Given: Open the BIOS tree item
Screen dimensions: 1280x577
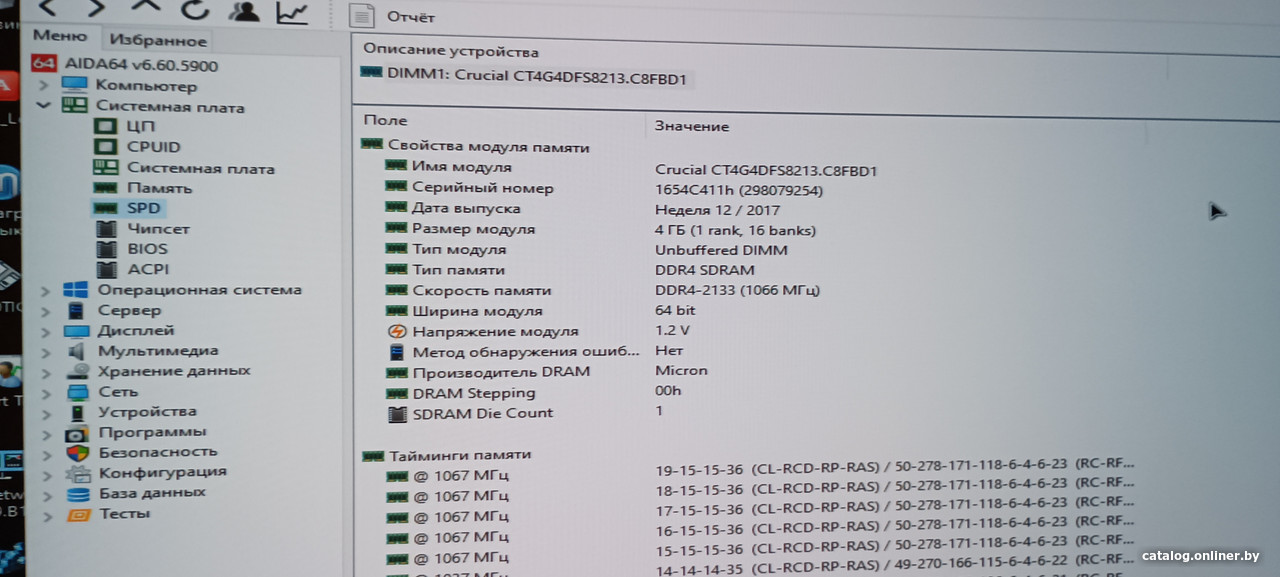Looking at the screenshot, I should (x=147, y=249).
